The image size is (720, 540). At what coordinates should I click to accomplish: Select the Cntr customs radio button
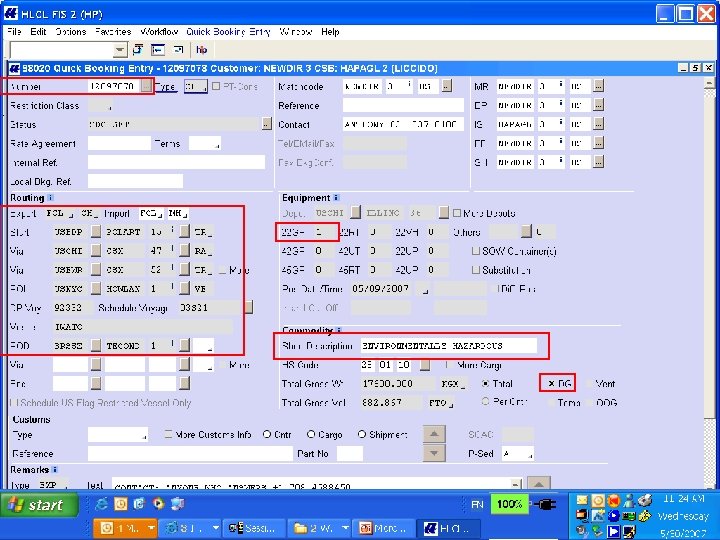(267, 434)
